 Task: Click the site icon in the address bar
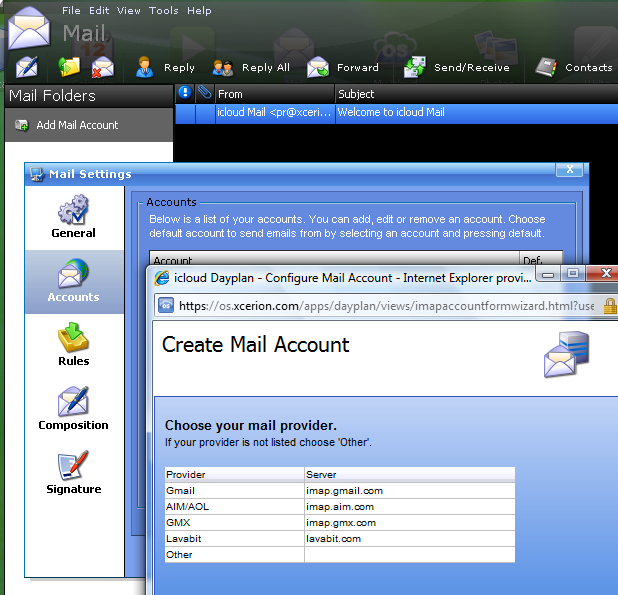pyautogui.click(x=166, y=306)
